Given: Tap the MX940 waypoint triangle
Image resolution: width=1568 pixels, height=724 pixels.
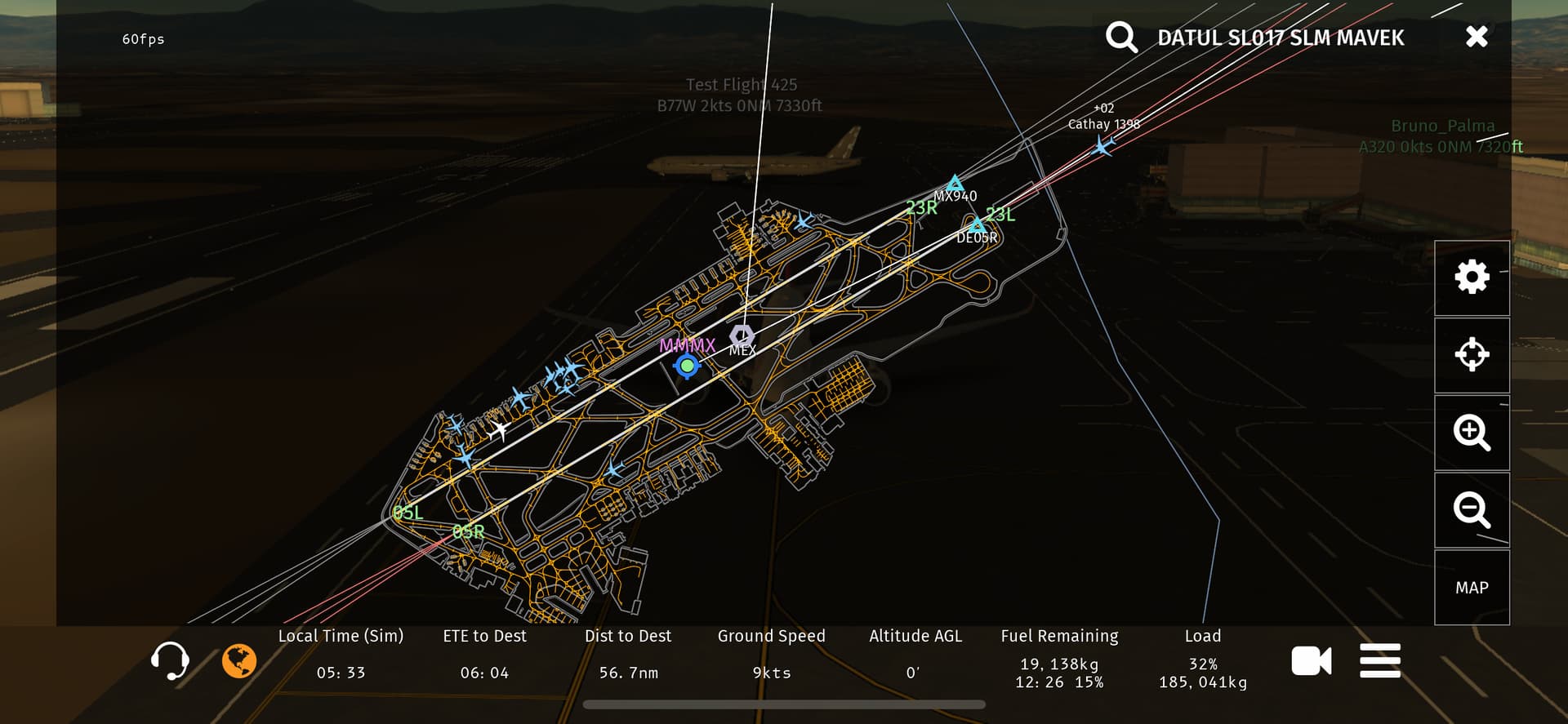Looking at the screenshot, I should [955, 183].
